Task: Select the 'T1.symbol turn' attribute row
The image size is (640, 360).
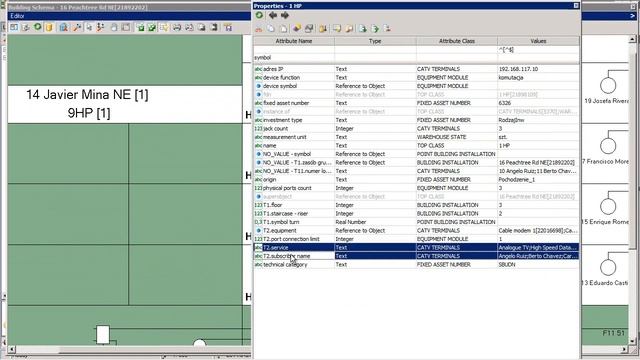Action: coord(416,222)
